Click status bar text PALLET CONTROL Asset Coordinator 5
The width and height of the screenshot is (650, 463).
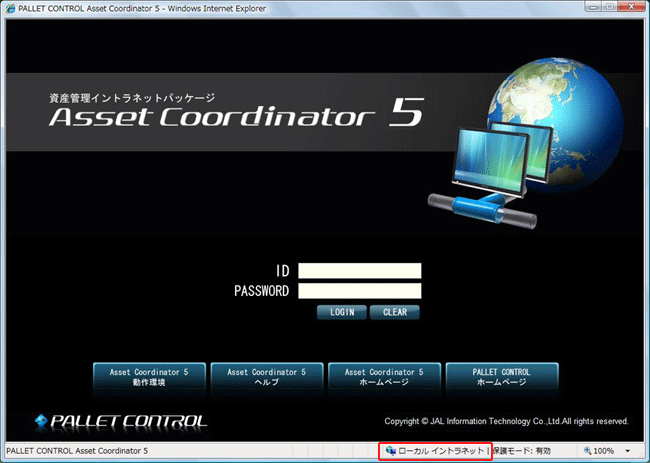click(77, 451)
